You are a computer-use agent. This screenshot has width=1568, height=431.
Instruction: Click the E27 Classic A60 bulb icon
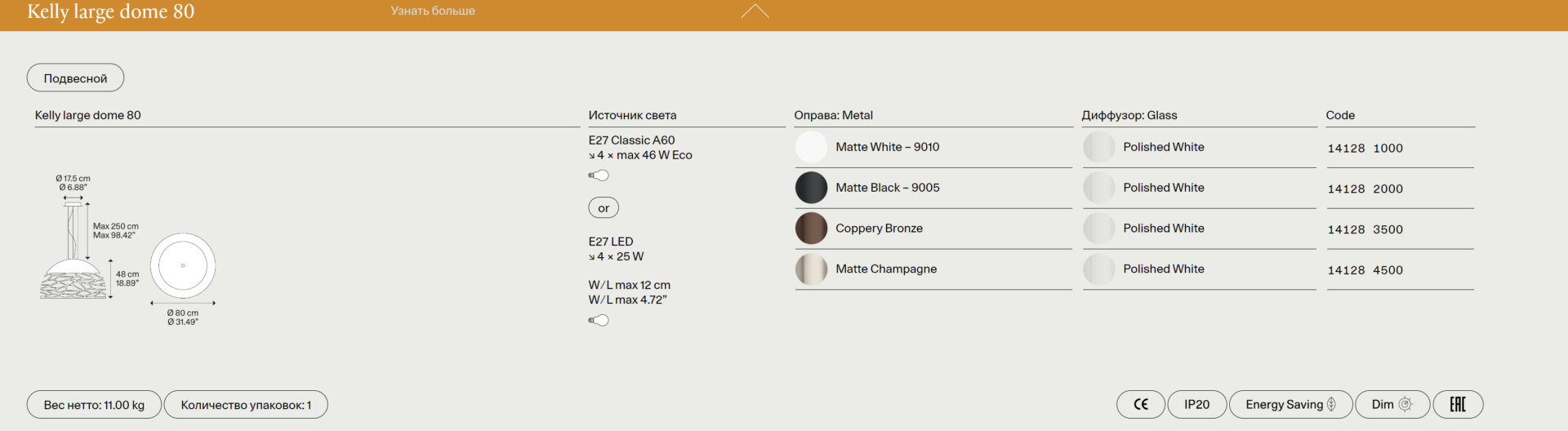click(599, 176)
